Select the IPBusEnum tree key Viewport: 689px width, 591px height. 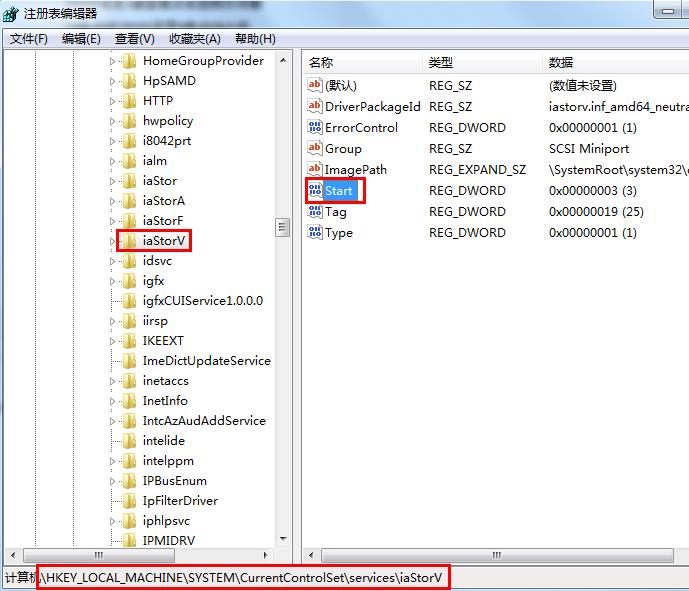tap(174, 481)
